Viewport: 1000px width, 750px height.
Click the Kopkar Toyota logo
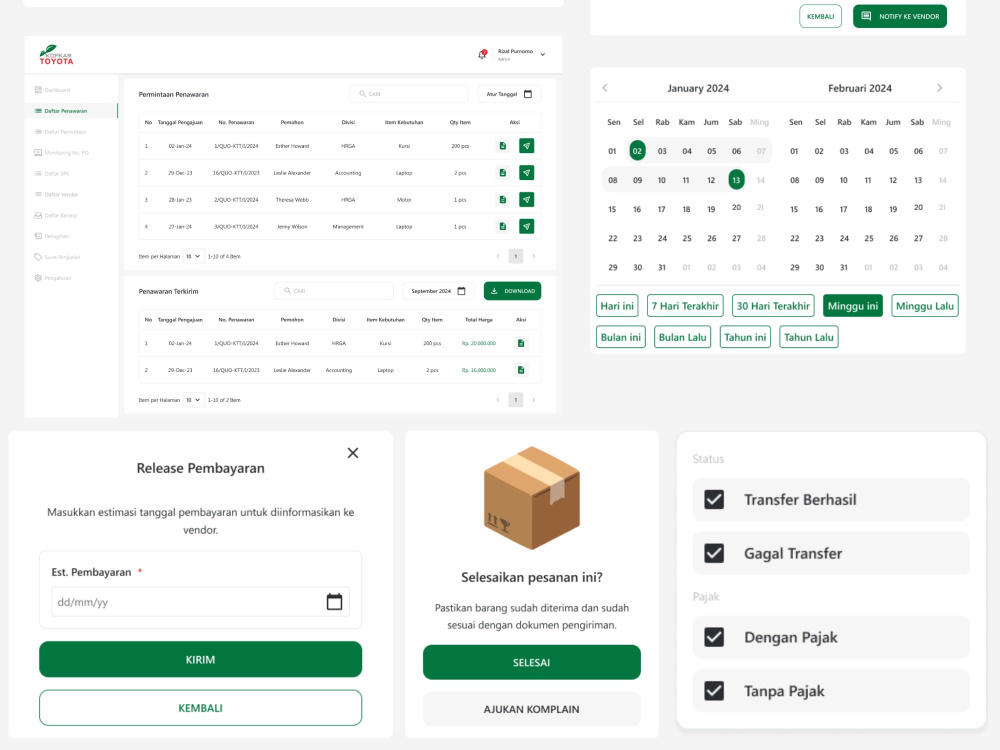pos(56,55)
